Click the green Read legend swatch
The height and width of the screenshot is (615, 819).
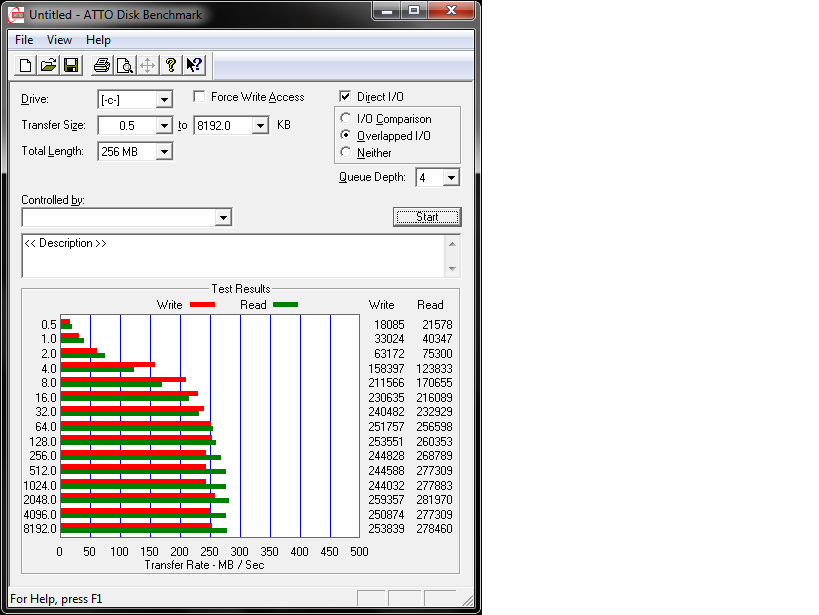285,305
